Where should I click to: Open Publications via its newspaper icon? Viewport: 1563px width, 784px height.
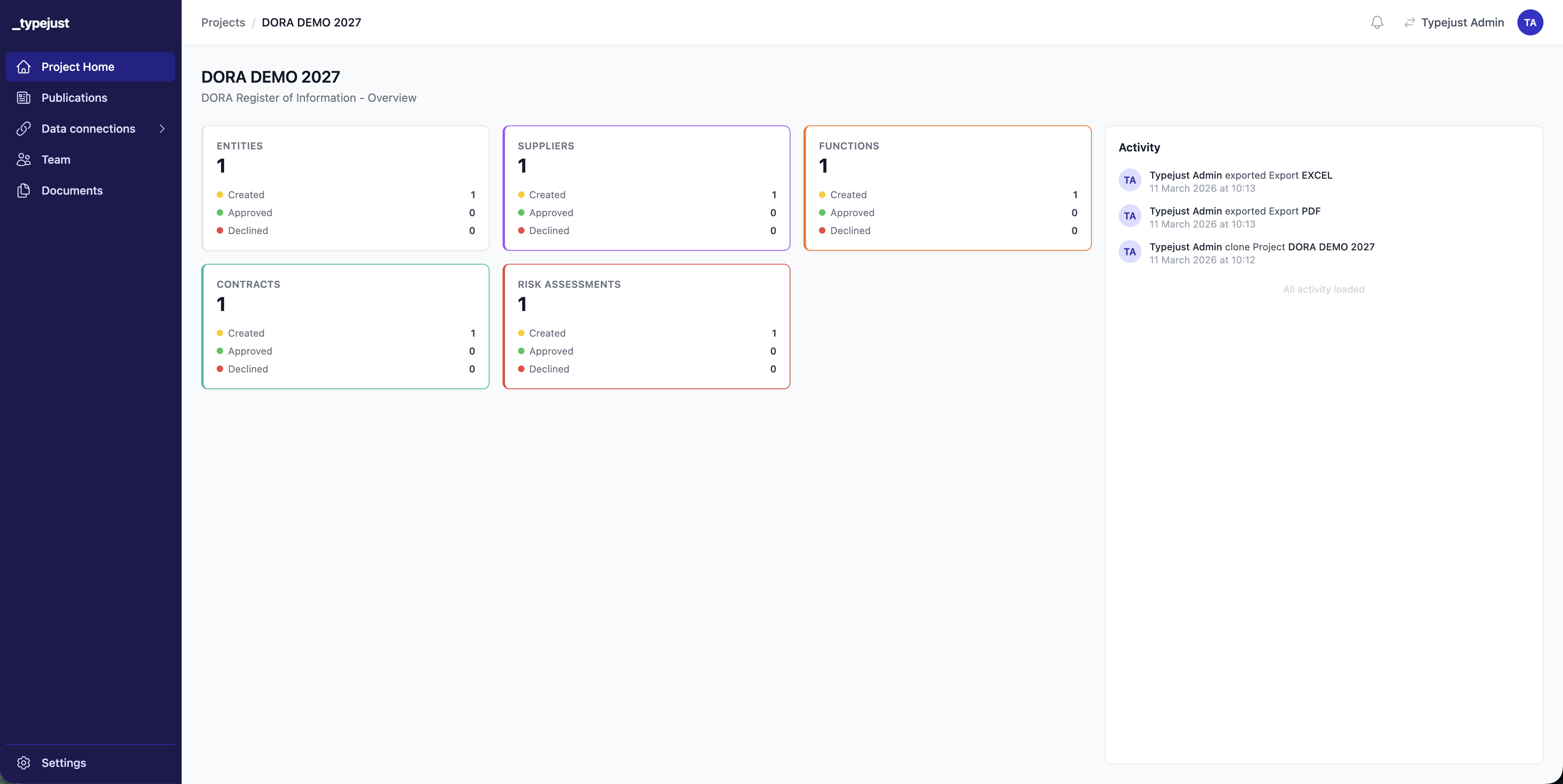pos(24,98)
